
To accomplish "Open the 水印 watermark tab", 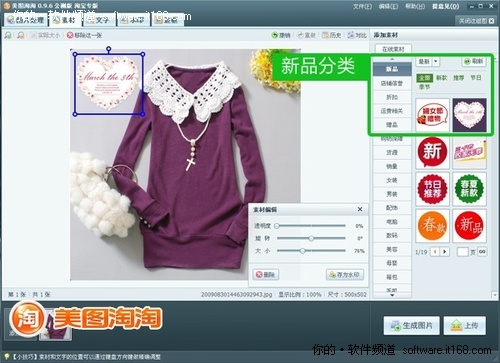I will tap(133, 20).
